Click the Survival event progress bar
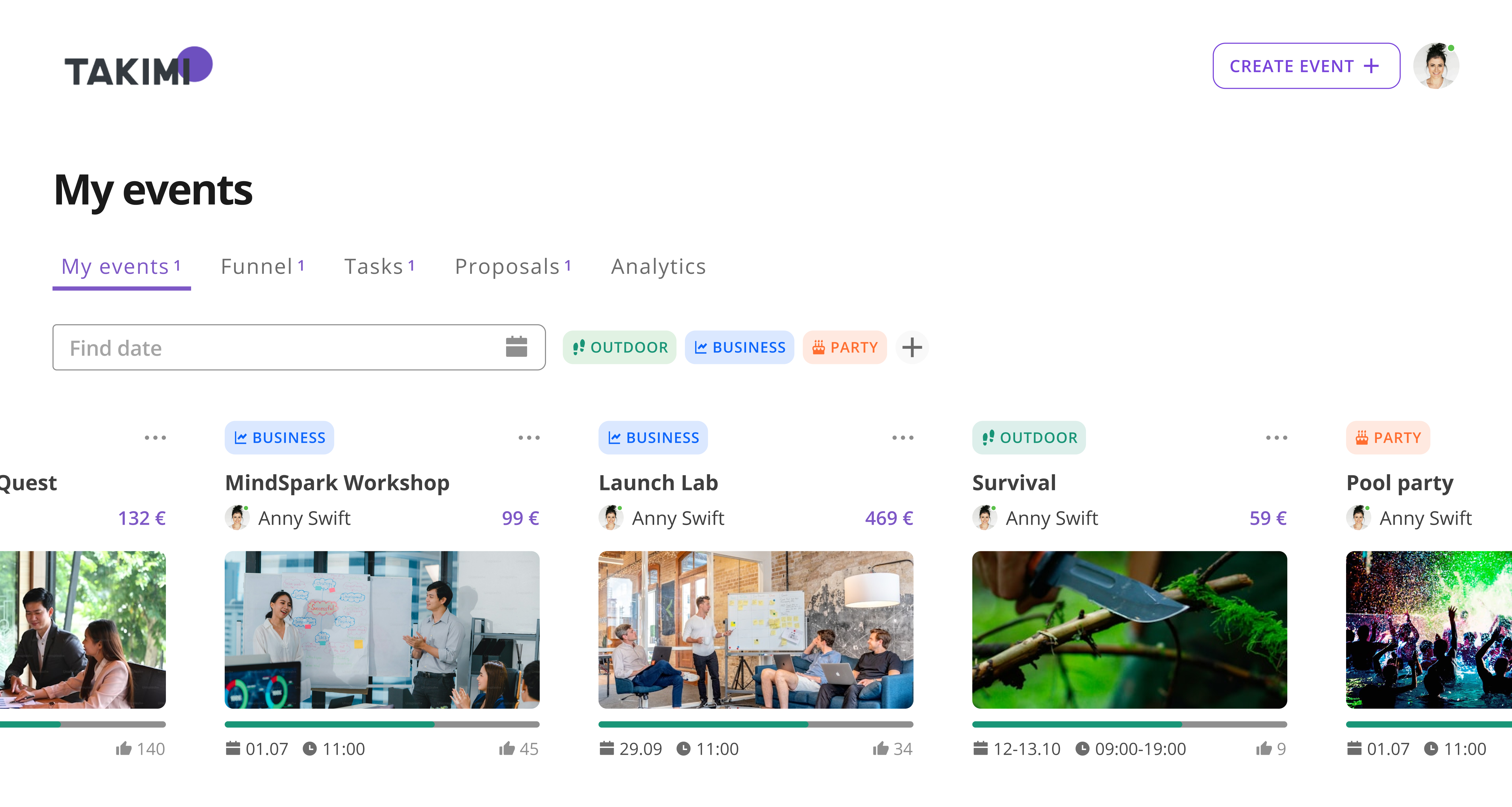The width and height of the screenshot is (1512, 807). point(1129,724)
